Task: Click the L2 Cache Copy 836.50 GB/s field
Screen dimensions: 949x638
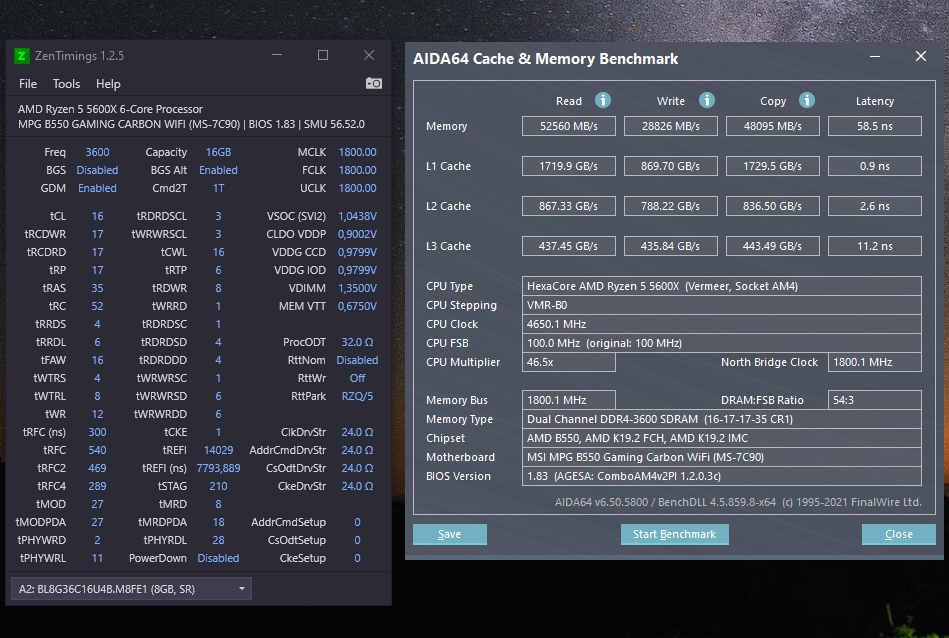Action: [773, 206]
